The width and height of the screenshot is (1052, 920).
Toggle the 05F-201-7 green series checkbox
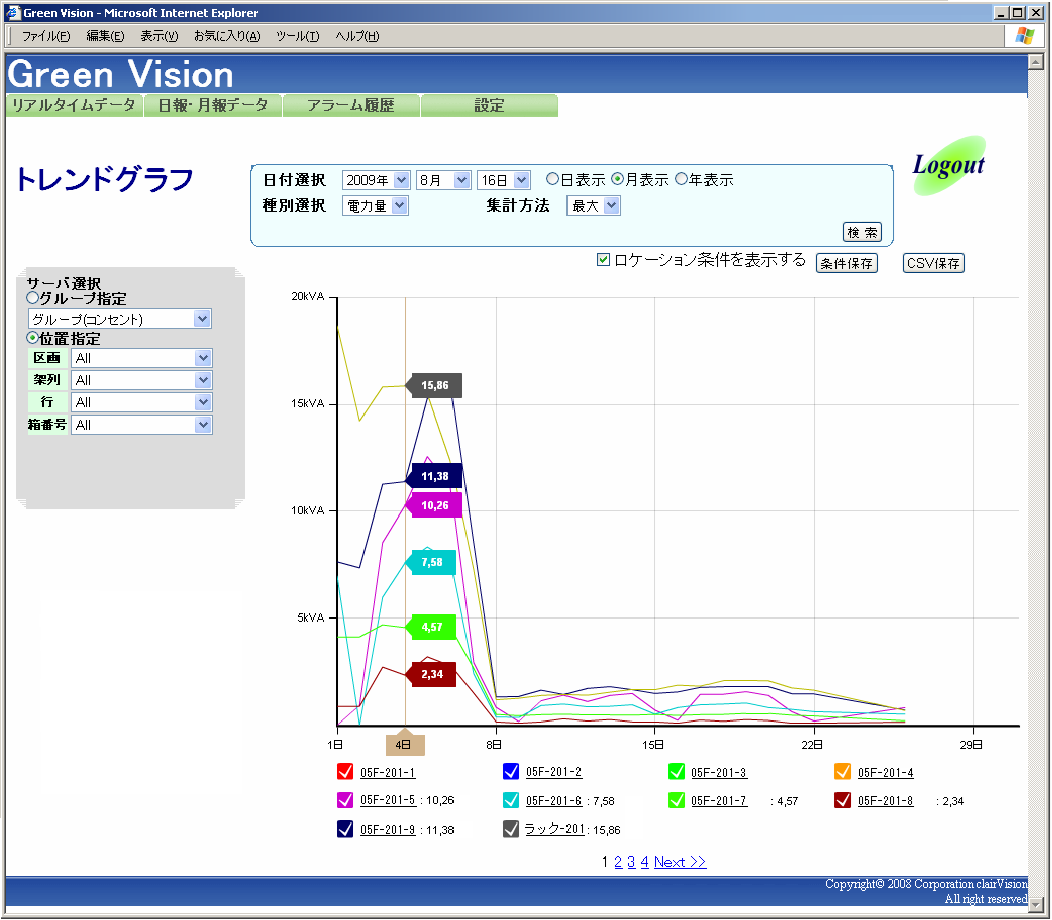click(x=676, y=800)
